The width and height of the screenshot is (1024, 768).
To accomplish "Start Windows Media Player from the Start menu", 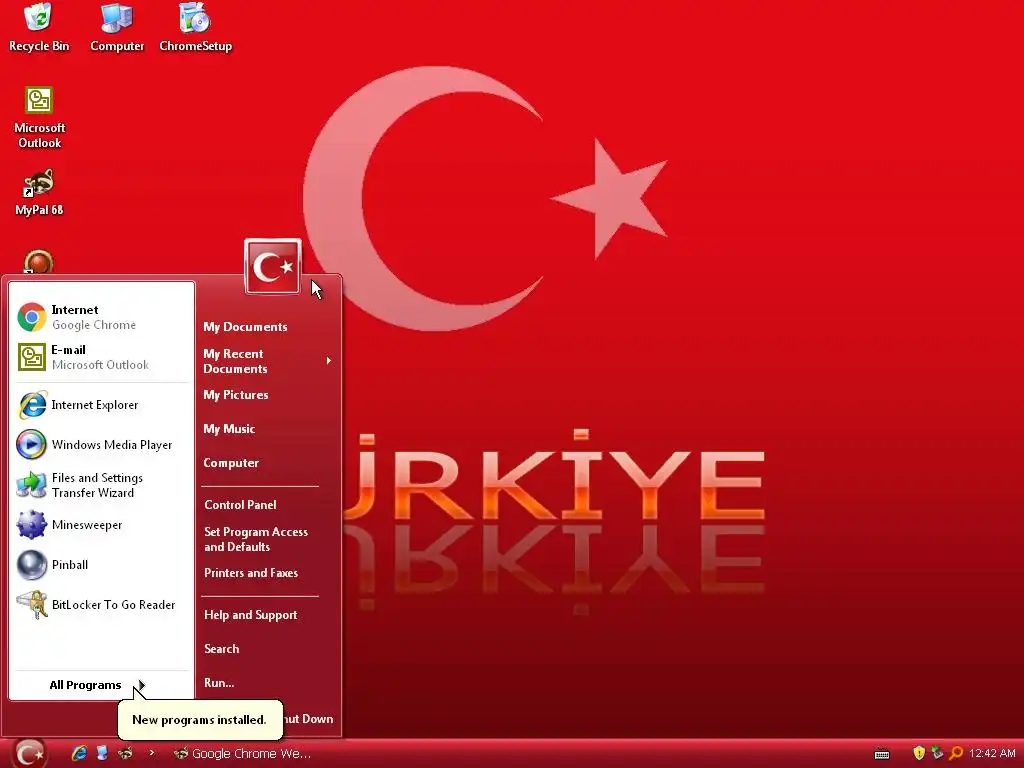I will click(101, 445).
